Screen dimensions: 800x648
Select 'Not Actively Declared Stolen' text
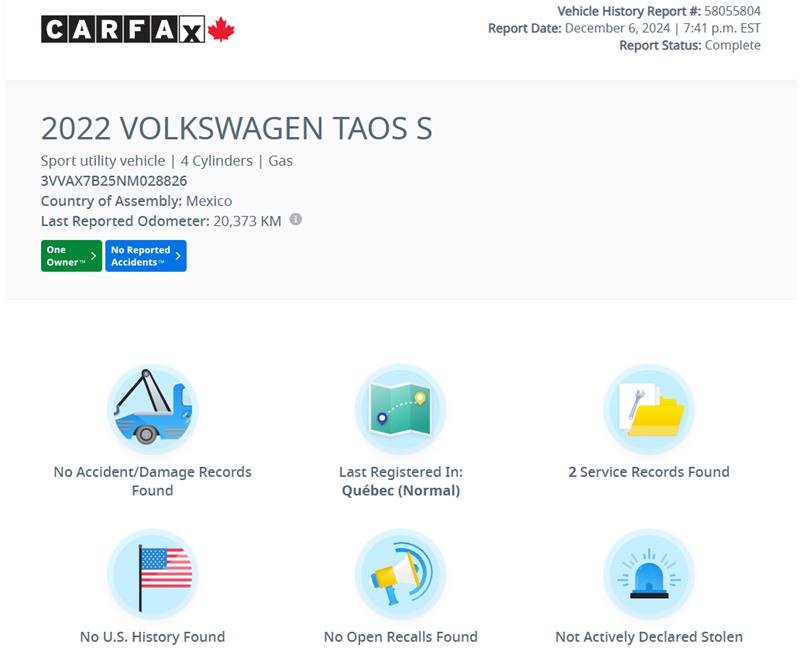coord(649,637)
